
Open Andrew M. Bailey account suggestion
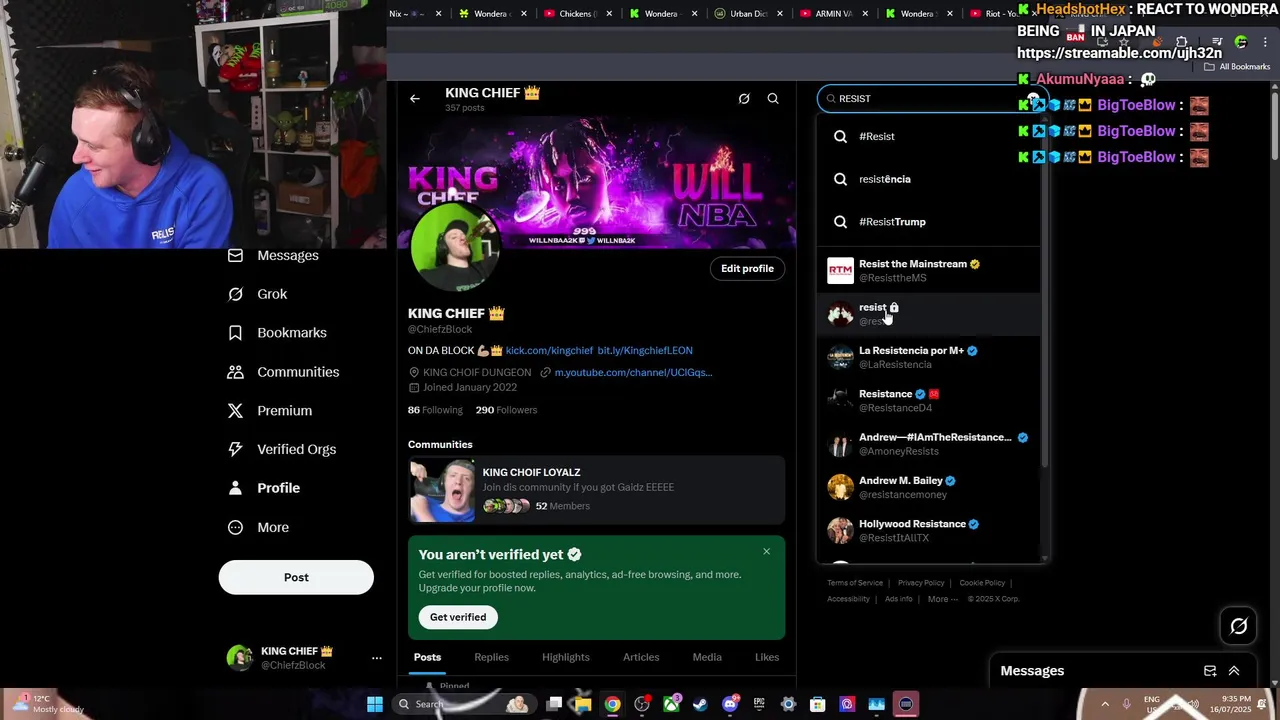[929, 487]
